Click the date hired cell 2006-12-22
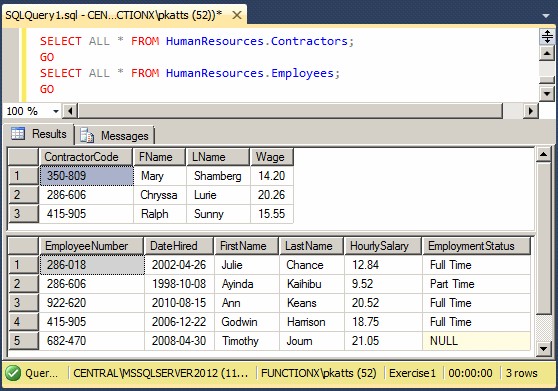Screen dimensions: 558x391 pyautogui.click(x=179, y=322)
